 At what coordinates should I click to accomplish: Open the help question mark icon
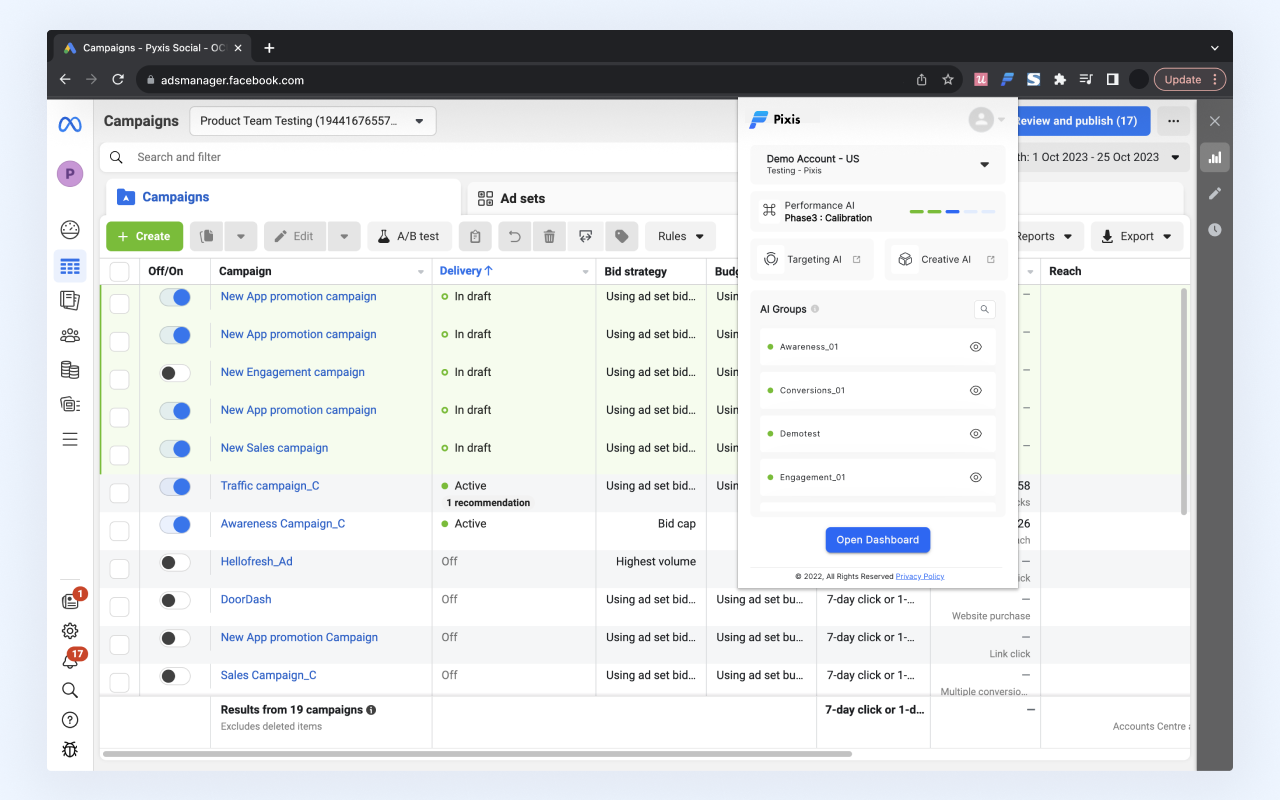(x=70, y=720)
